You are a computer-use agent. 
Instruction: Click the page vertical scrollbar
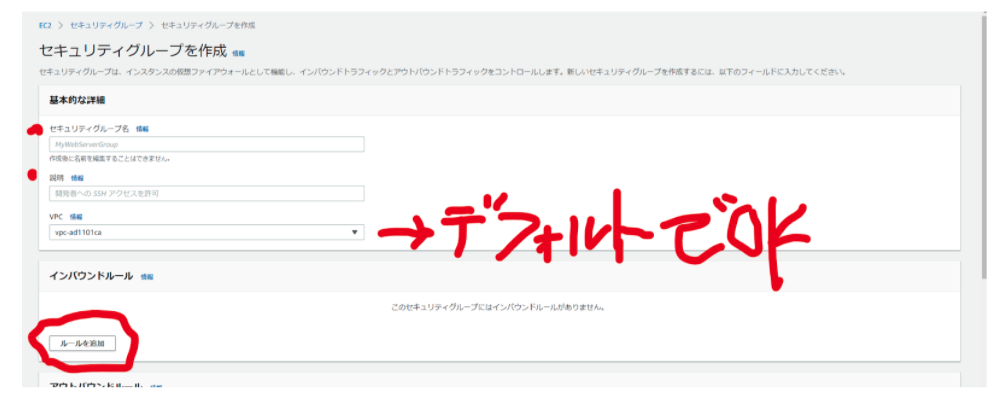(x=984, y=146)
